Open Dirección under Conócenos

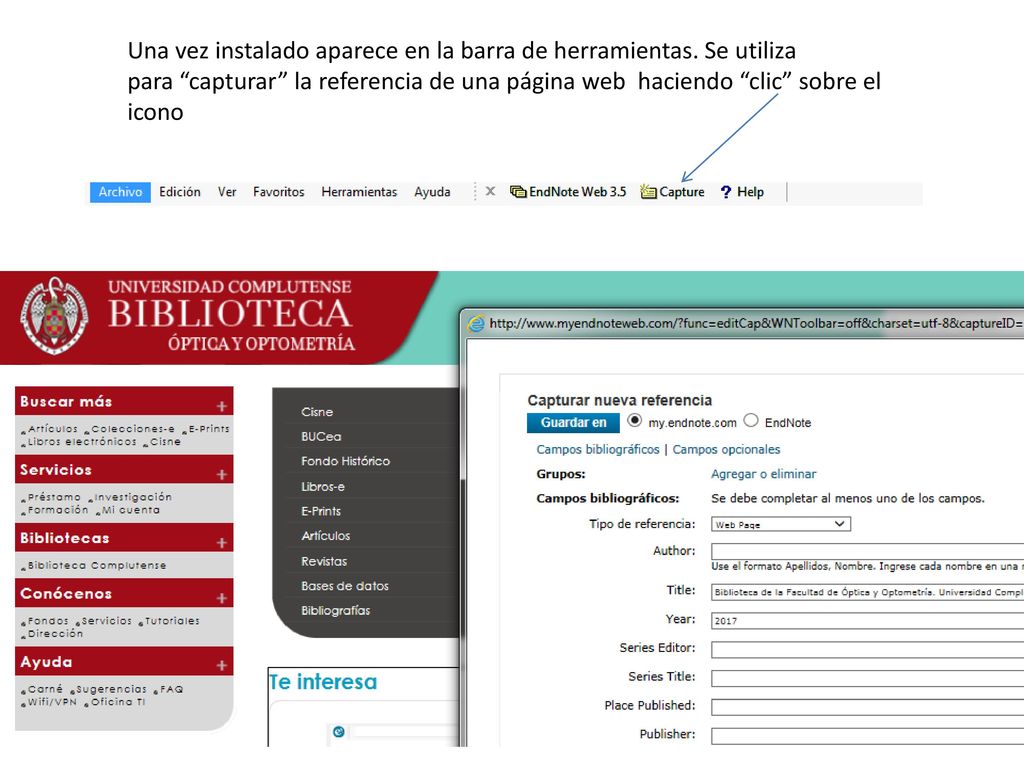coord(55,633)
